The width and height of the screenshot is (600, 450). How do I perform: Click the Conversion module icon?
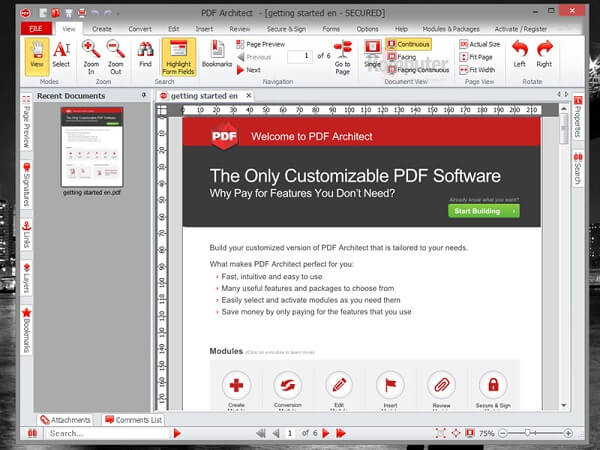click(288, 385)
